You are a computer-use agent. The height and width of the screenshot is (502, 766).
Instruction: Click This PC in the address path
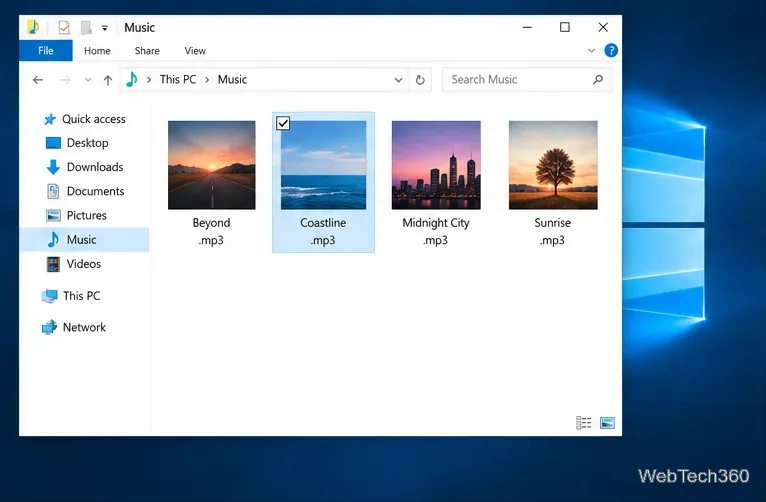pyautogui.click(x=178, y=79)
